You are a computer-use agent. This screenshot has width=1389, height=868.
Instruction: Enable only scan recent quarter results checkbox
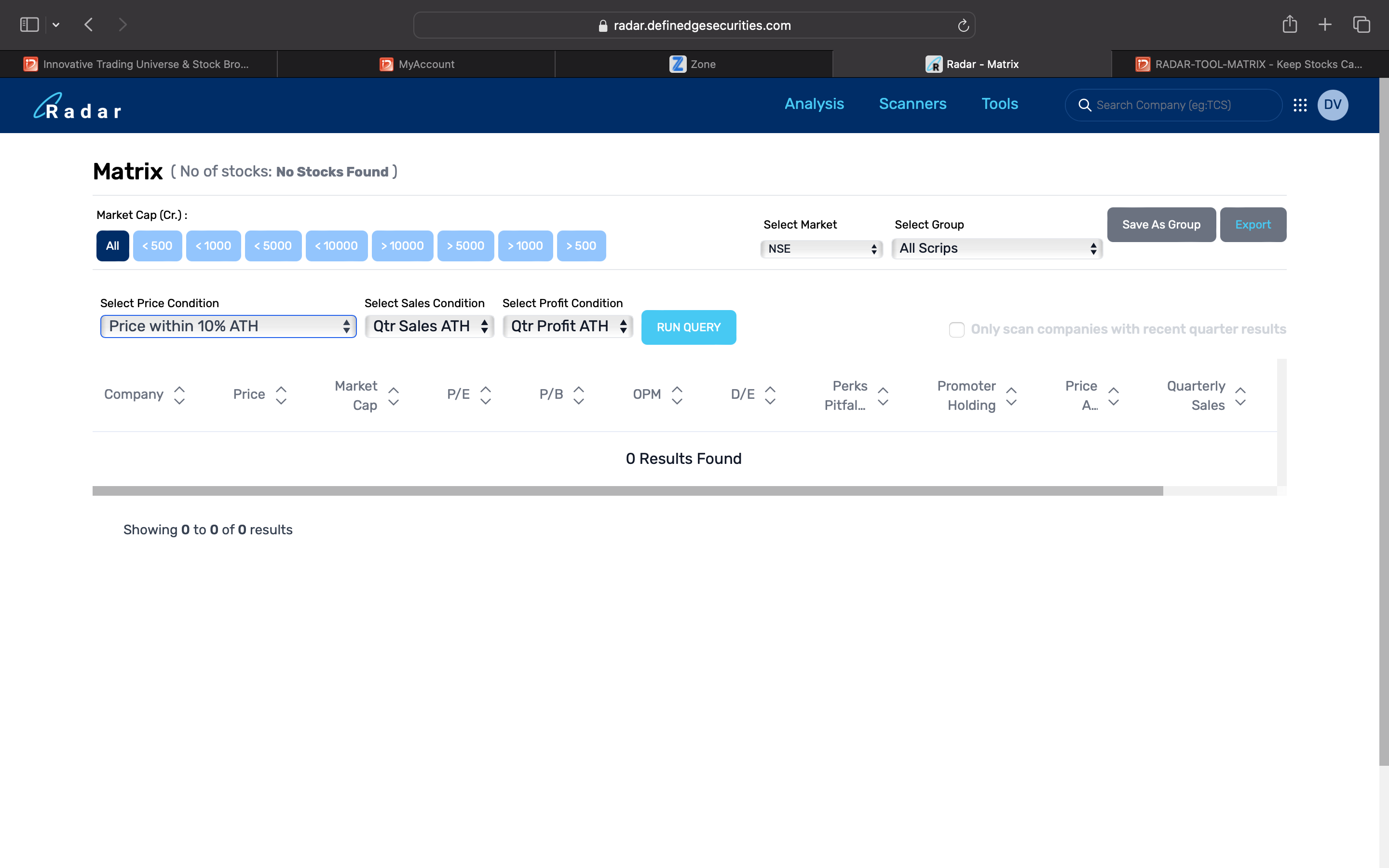[x=956, y=329]
